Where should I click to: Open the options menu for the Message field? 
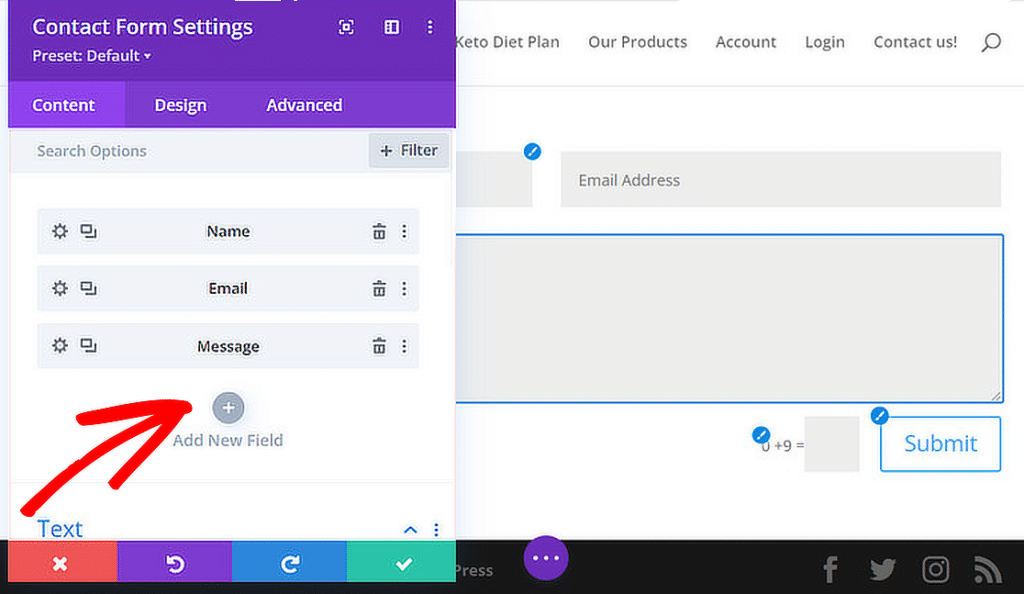pos(404,345)
